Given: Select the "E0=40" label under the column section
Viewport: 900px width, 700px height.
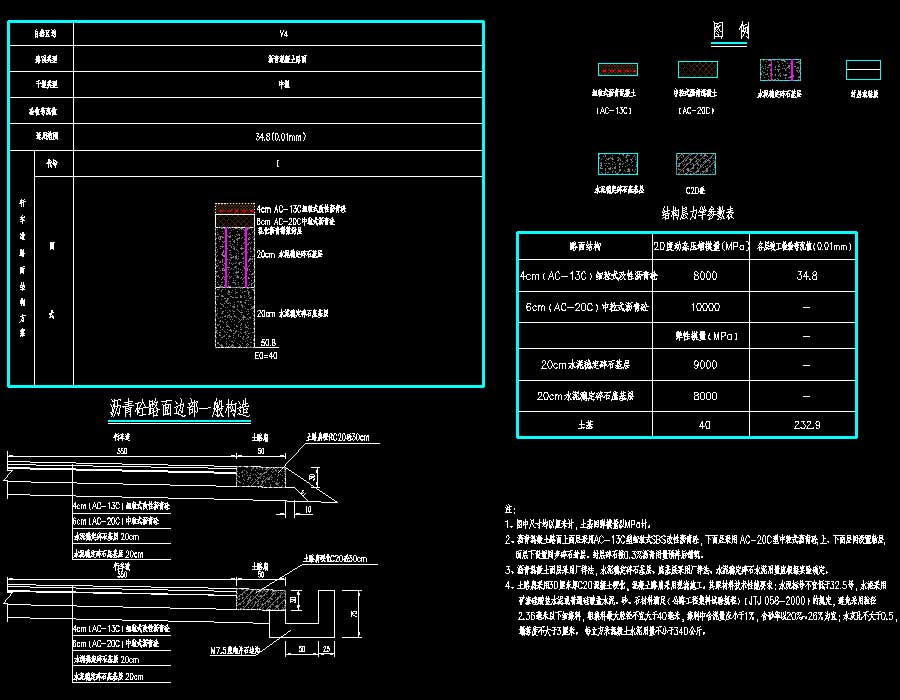Looking at the screenshot, I should (x=266, y=356).
